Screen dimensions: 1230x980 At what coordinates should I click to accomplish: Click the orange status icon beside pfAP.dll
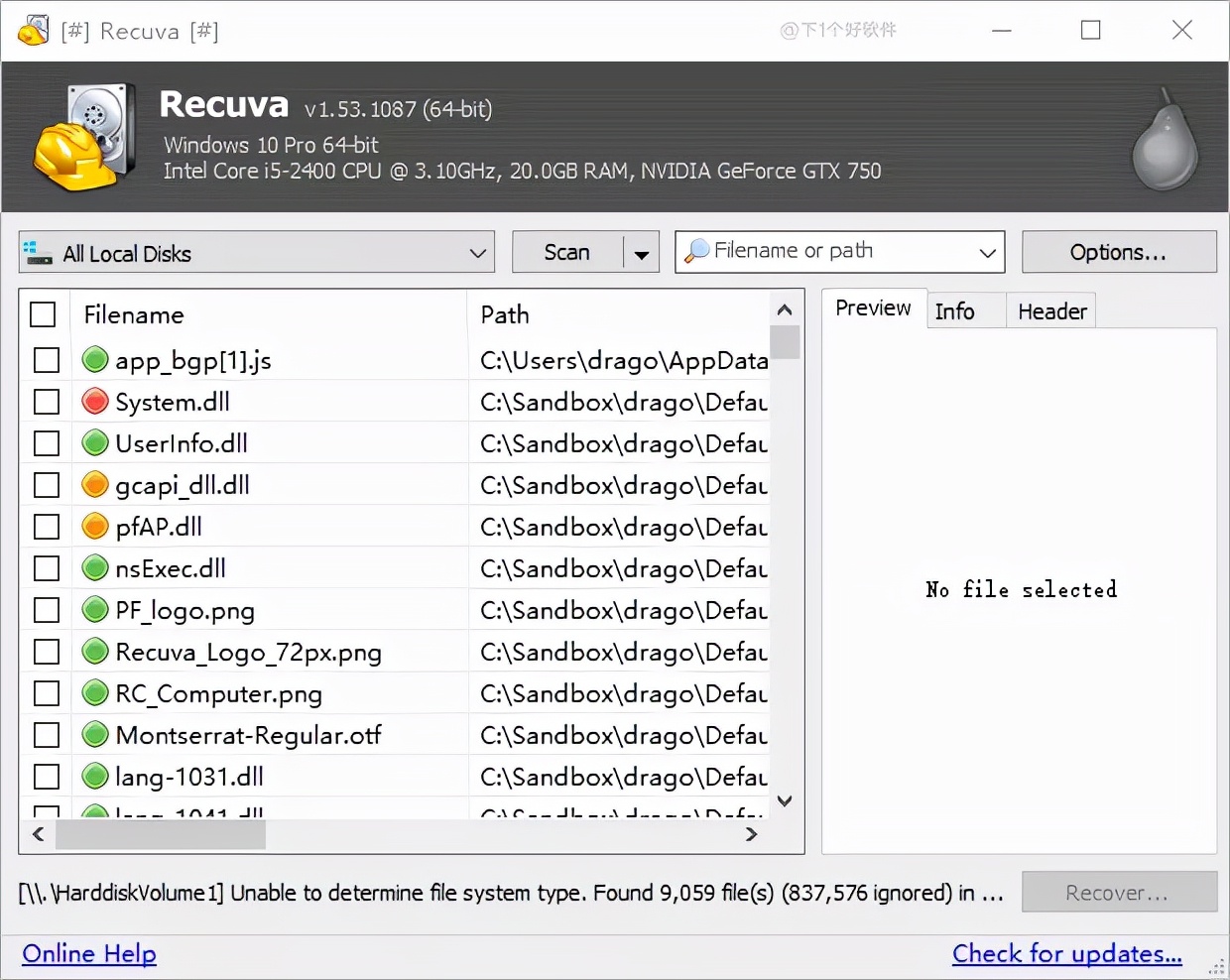95,527
